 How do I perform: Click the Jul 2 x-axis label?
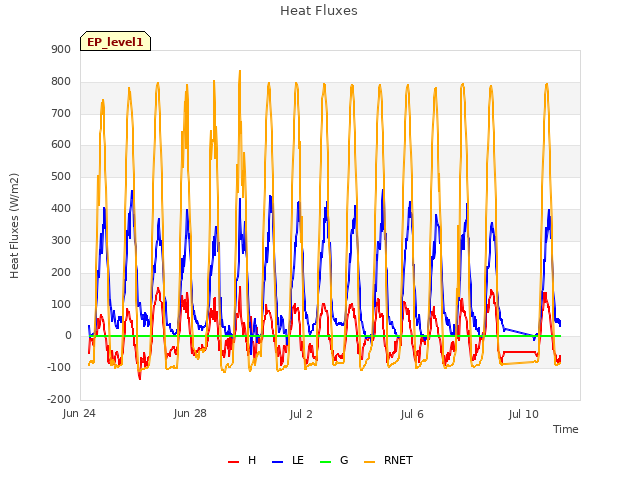click(x=301, y=414)
